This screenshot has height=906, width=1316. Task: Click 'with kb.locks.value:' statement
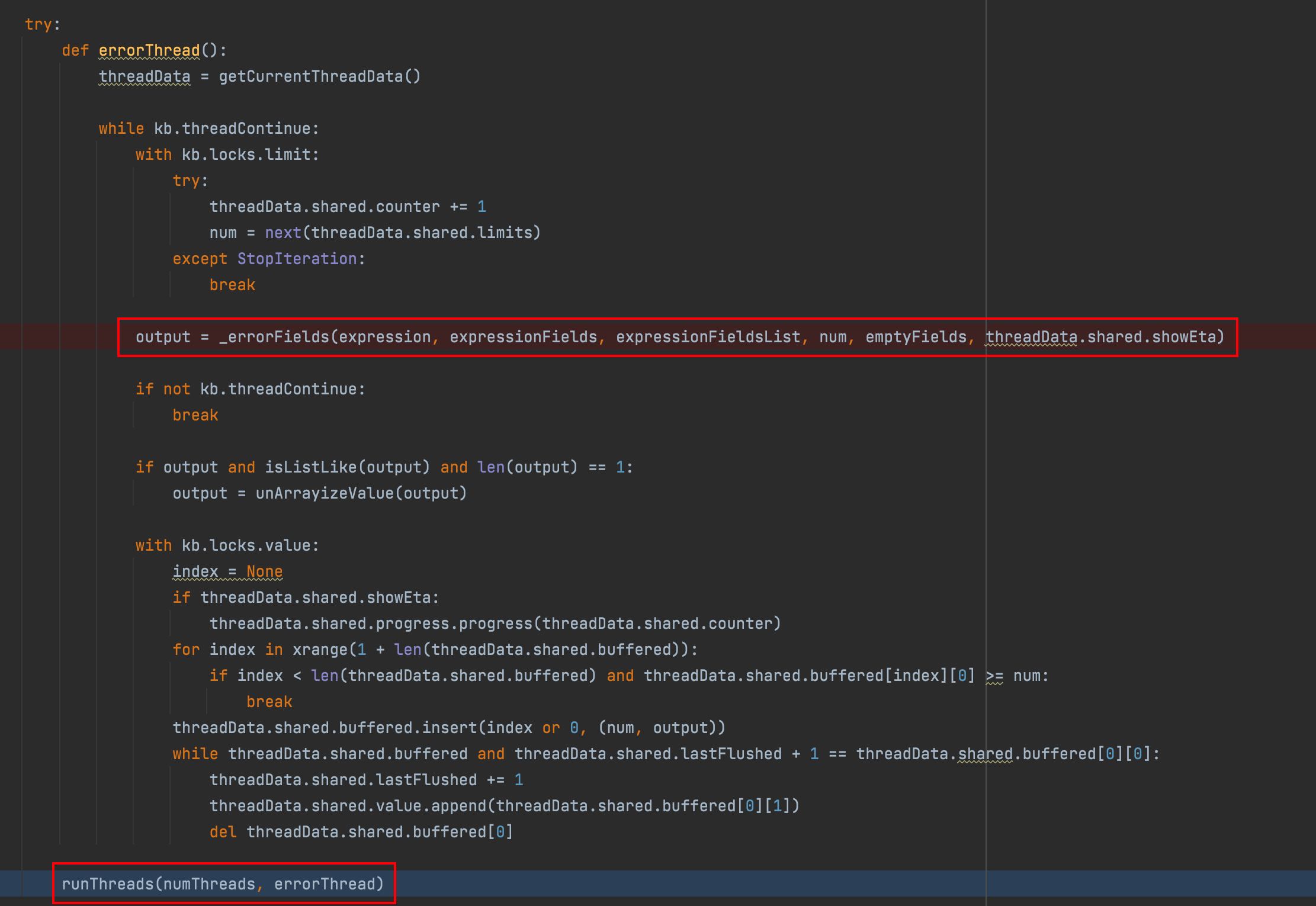(227, 545)
